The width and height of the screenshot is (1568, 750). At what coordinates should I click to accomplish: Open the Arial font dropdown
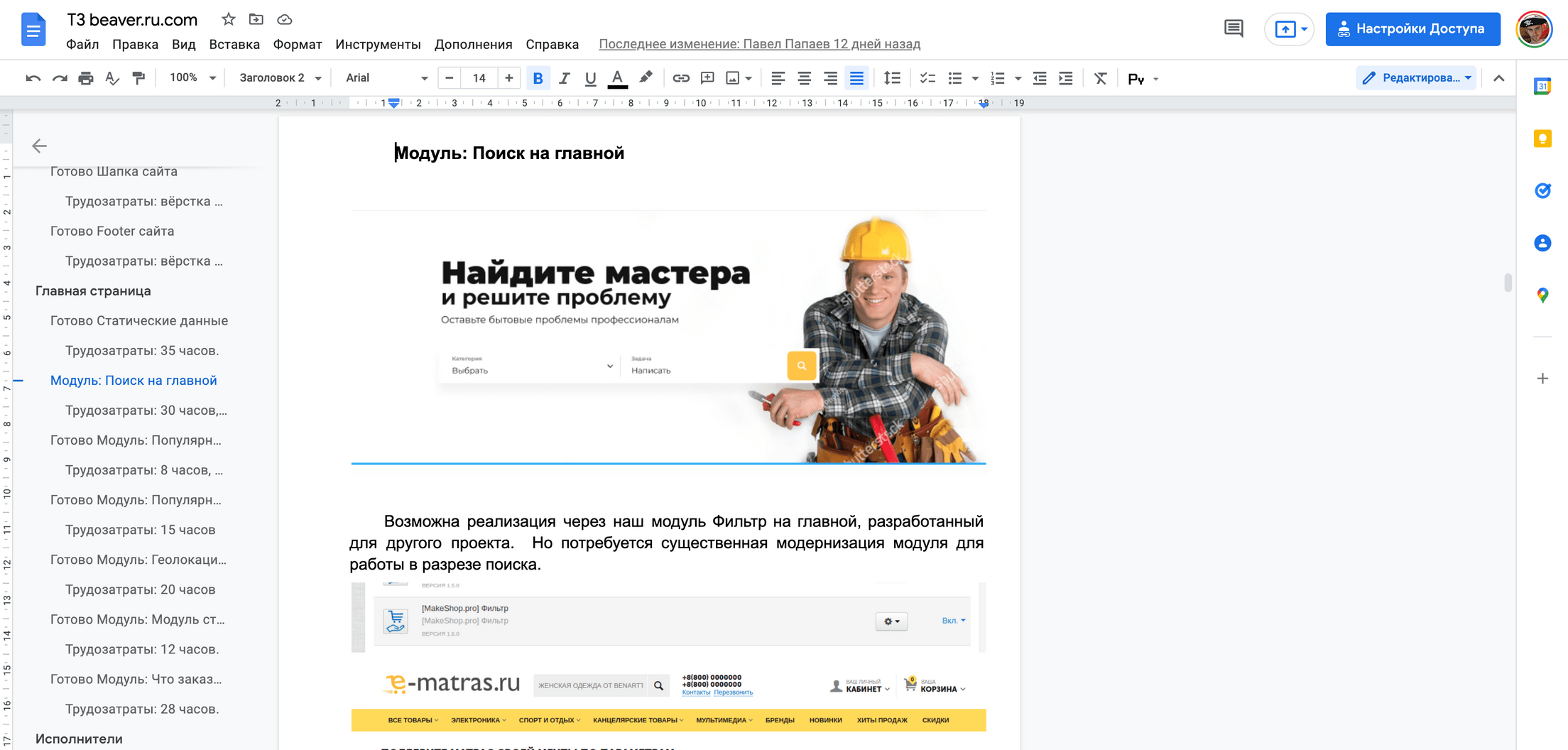click(386, 78)
